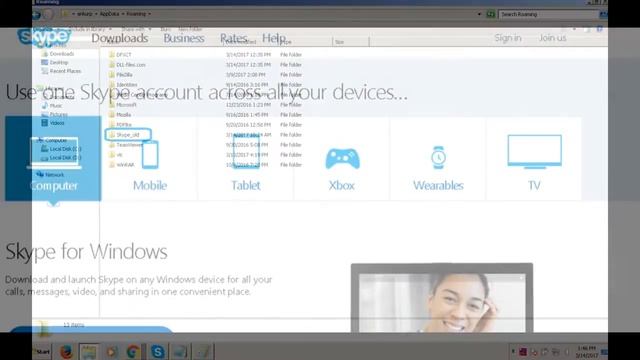Screen dimensions: 640x360
Task: Select the FileZilla folder in the file list
Action: point(124,75)
